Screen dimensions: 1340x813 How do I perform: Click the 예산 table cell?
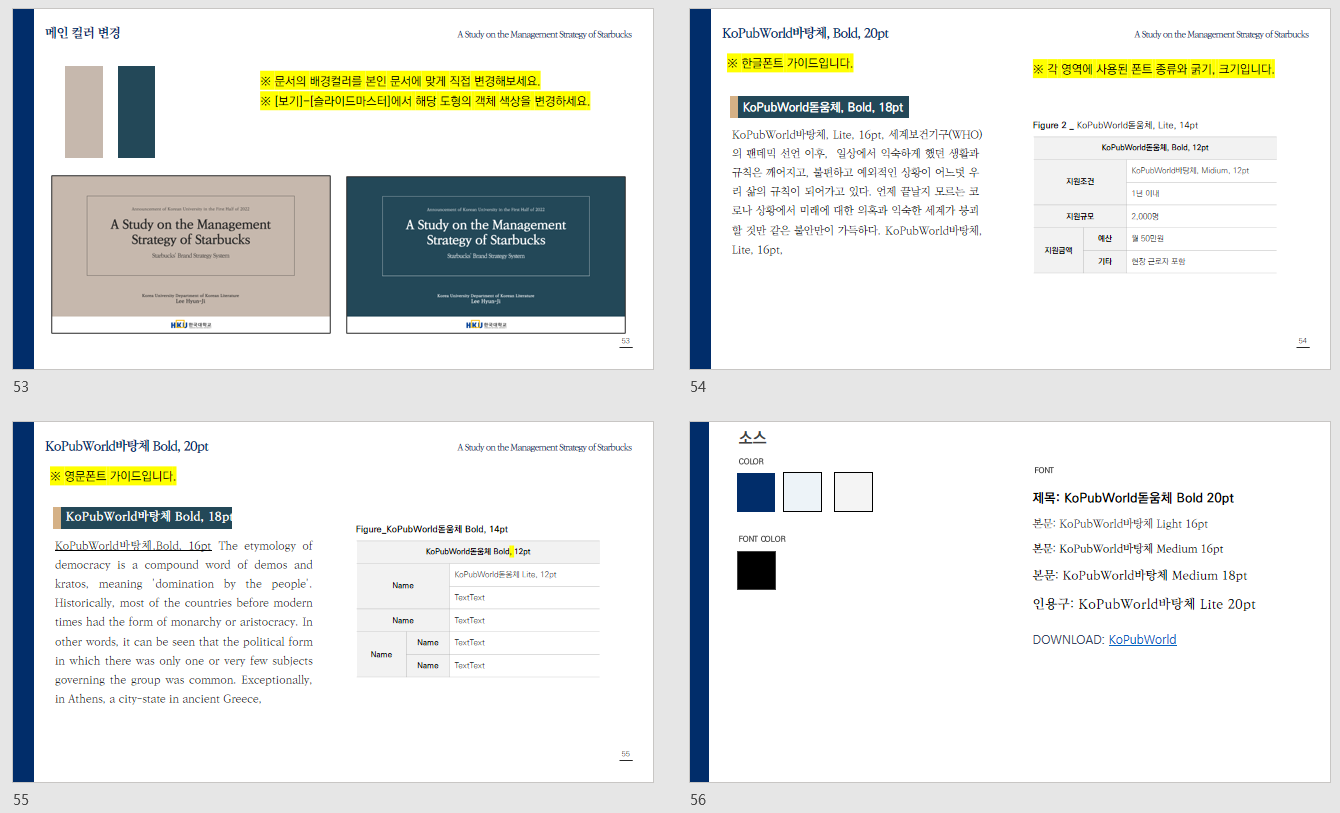pos(1105,239)
